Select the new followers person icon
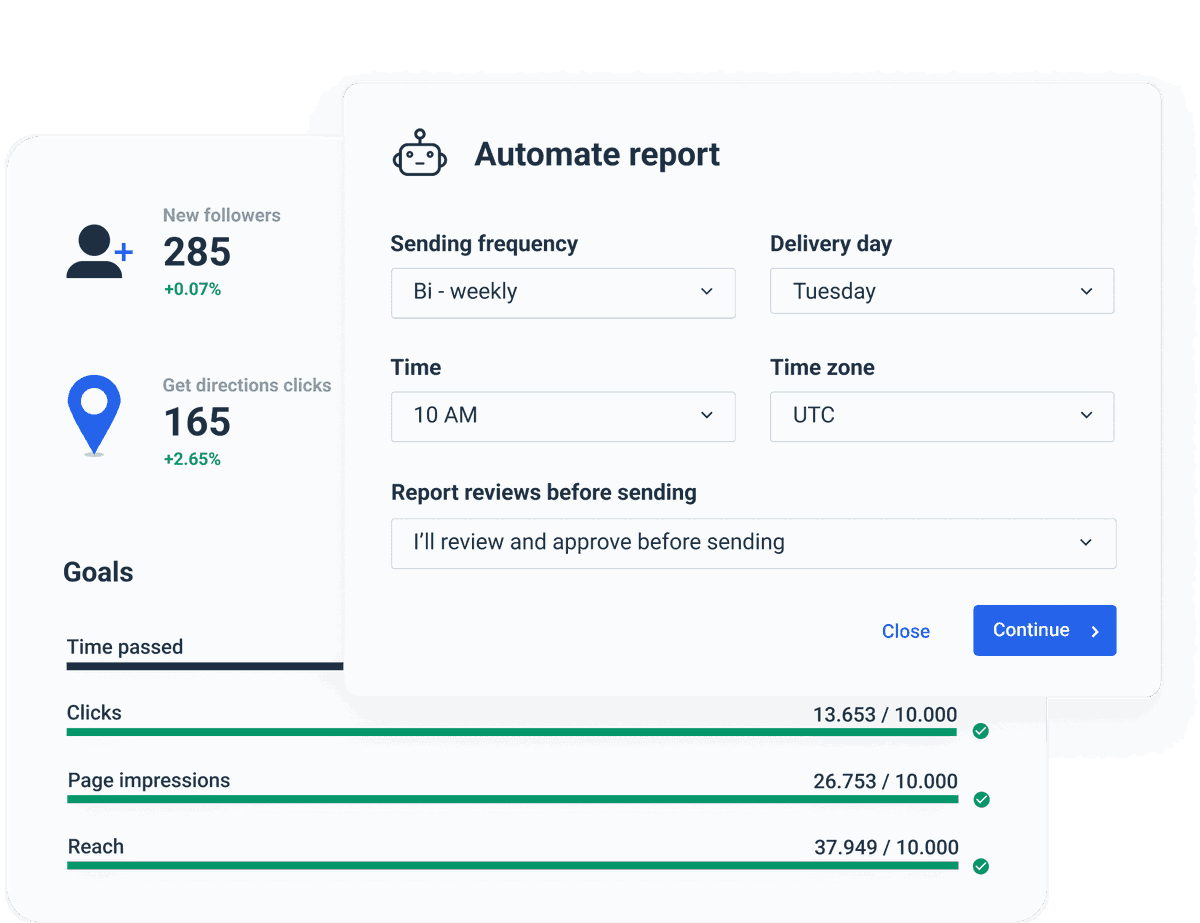 (x=97, y=250)
